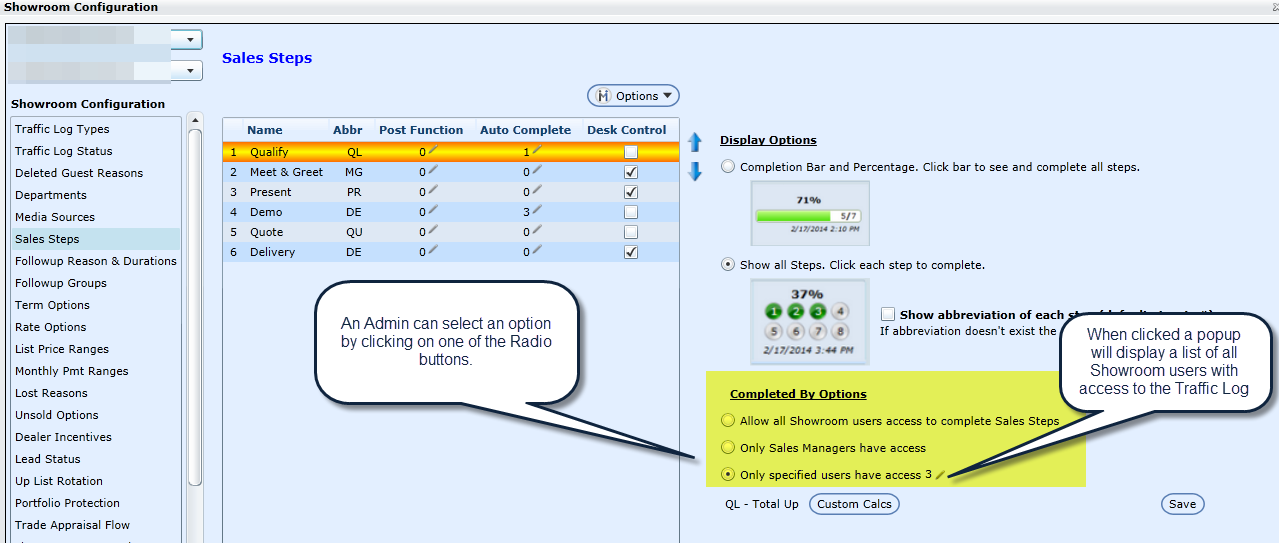The width and height of the screenshot is (1279, 543).
Task: Choose Only Sales Managers have access
Action: tap(727, 448)
